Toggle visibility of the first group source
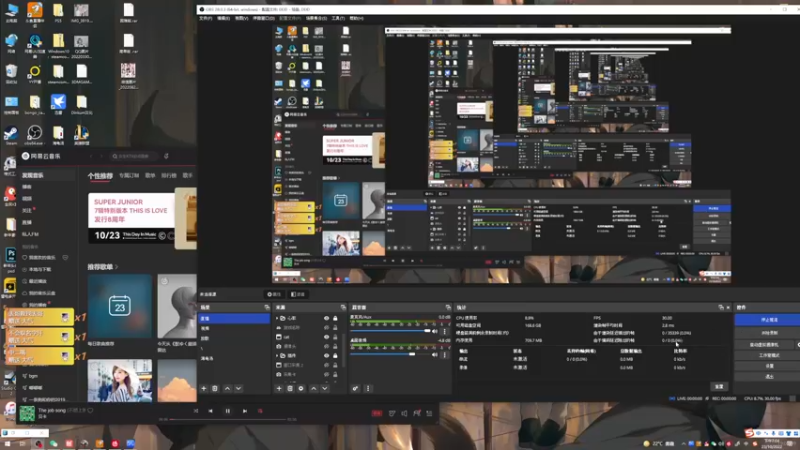 point(327,318)
